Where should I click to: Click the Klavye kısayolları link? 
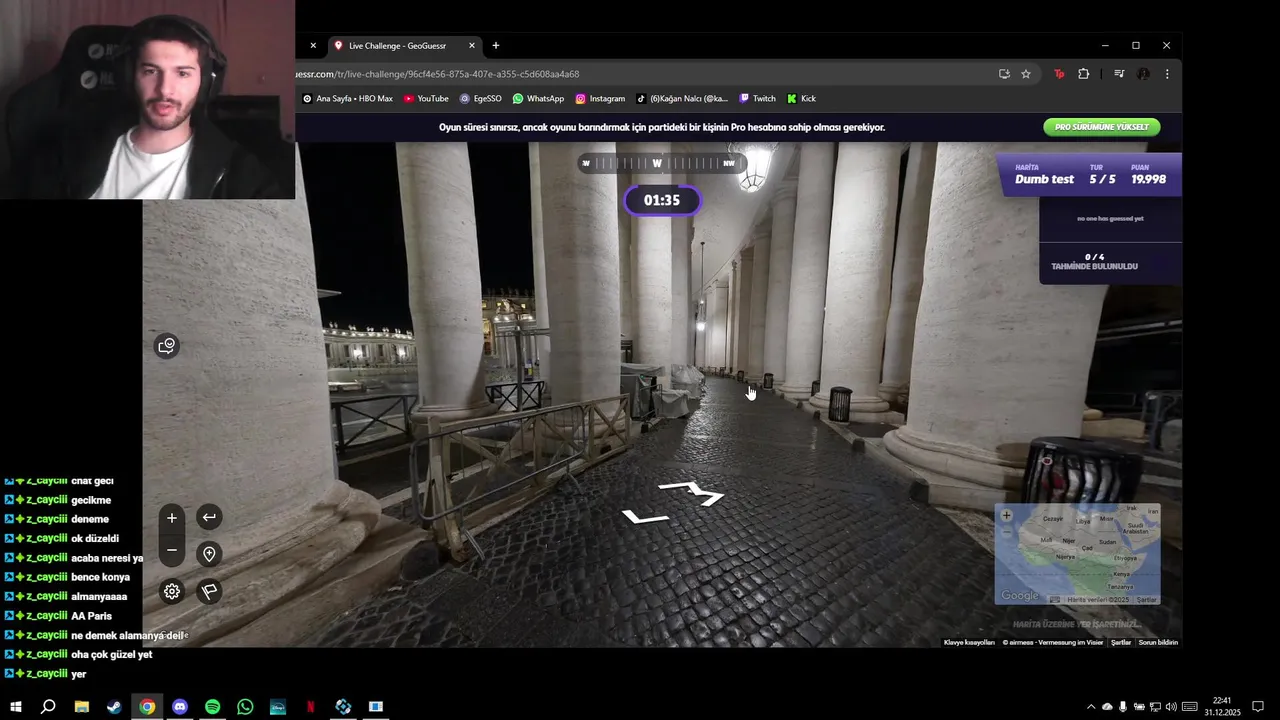click(x=969, y=642)
